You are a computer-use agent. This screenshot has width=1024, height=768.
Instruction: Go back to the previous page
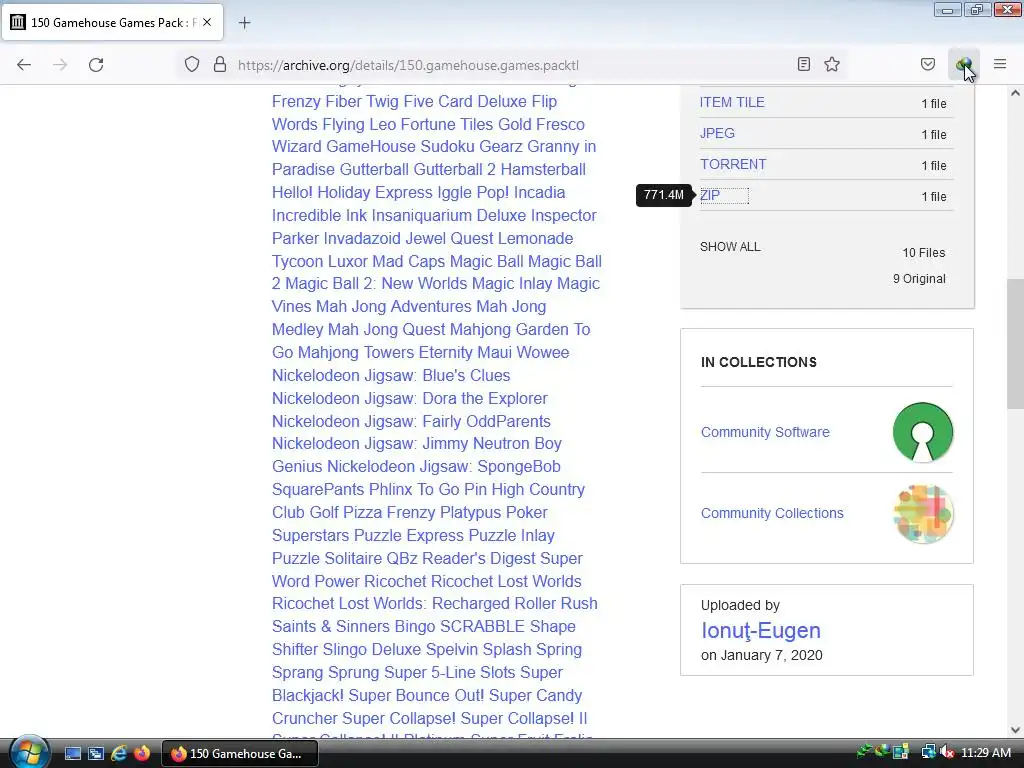[24, 65]
